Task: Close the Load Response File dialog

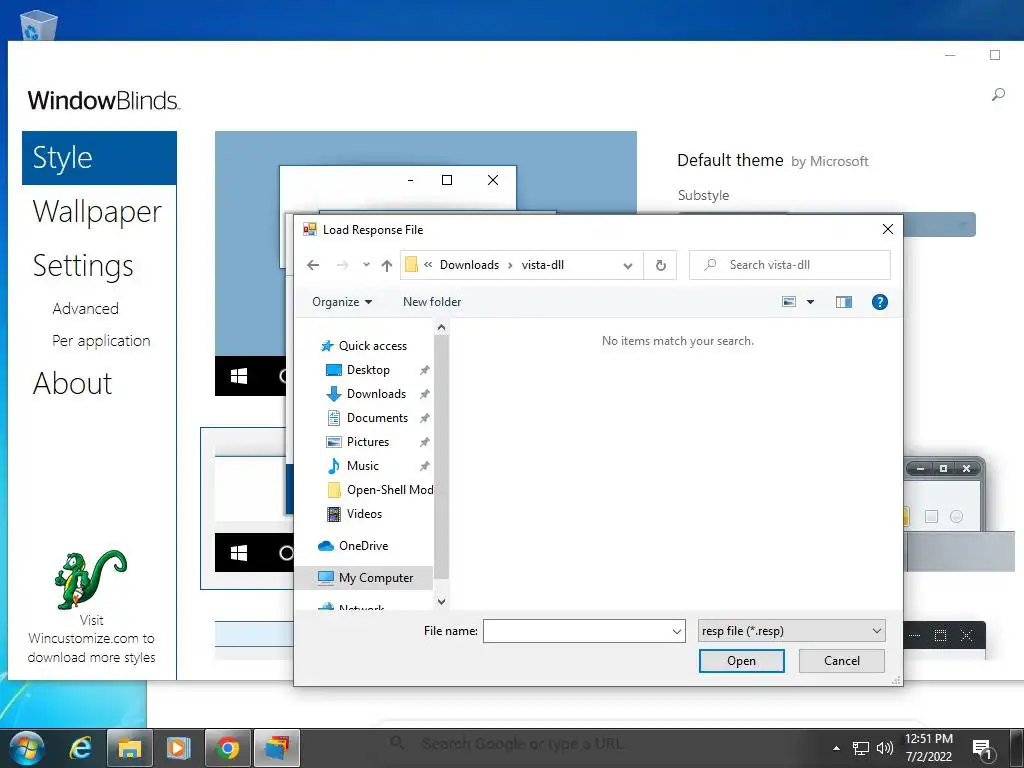Action: [888, 229]
